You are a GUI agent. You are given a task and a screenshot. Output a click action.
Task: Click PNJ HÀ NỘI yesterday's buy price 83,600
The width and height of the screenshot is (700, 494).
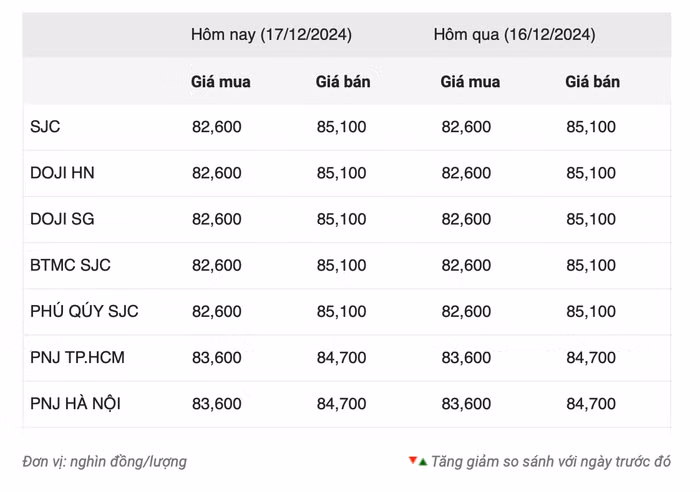[x=465, y=403]
